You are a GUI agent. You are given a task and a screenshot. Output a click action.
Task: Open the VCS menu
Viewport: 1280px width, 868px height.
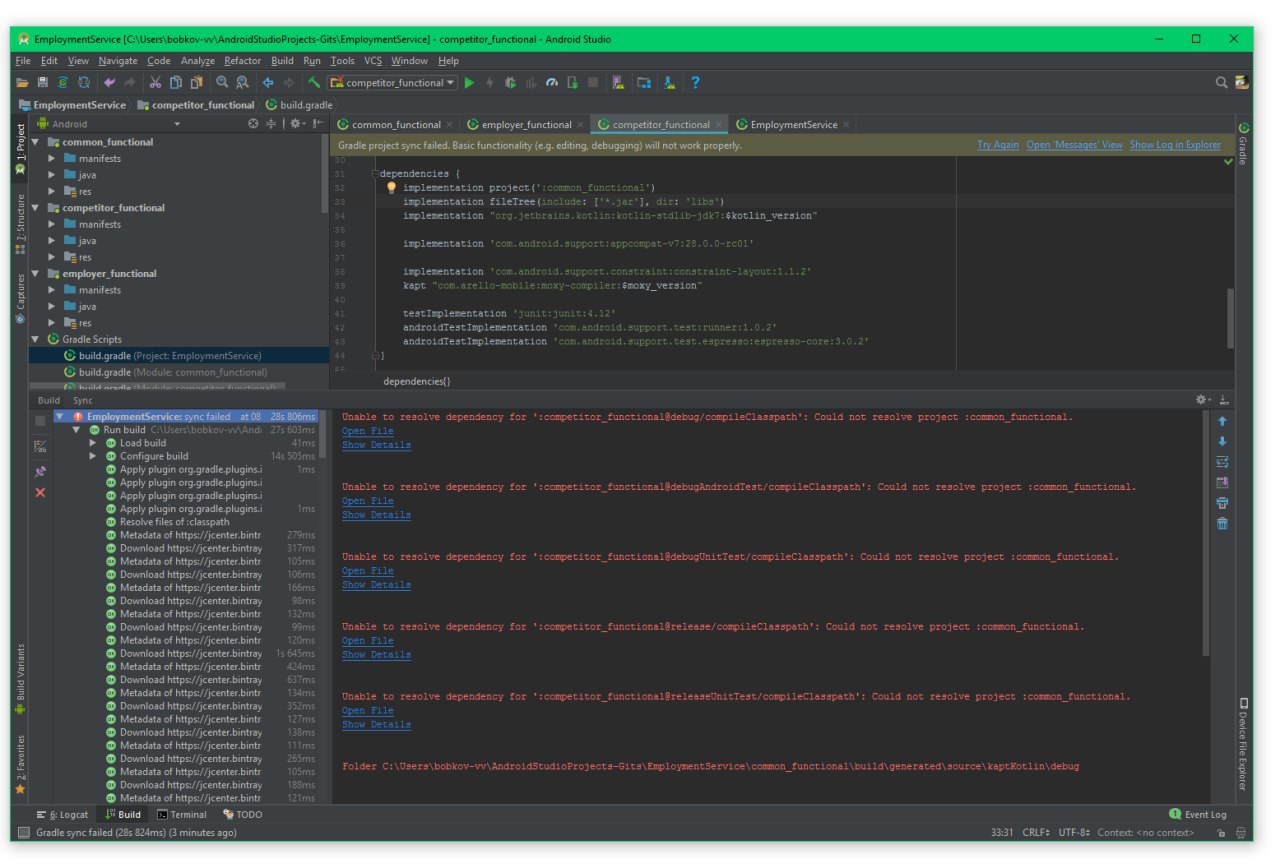372,61
